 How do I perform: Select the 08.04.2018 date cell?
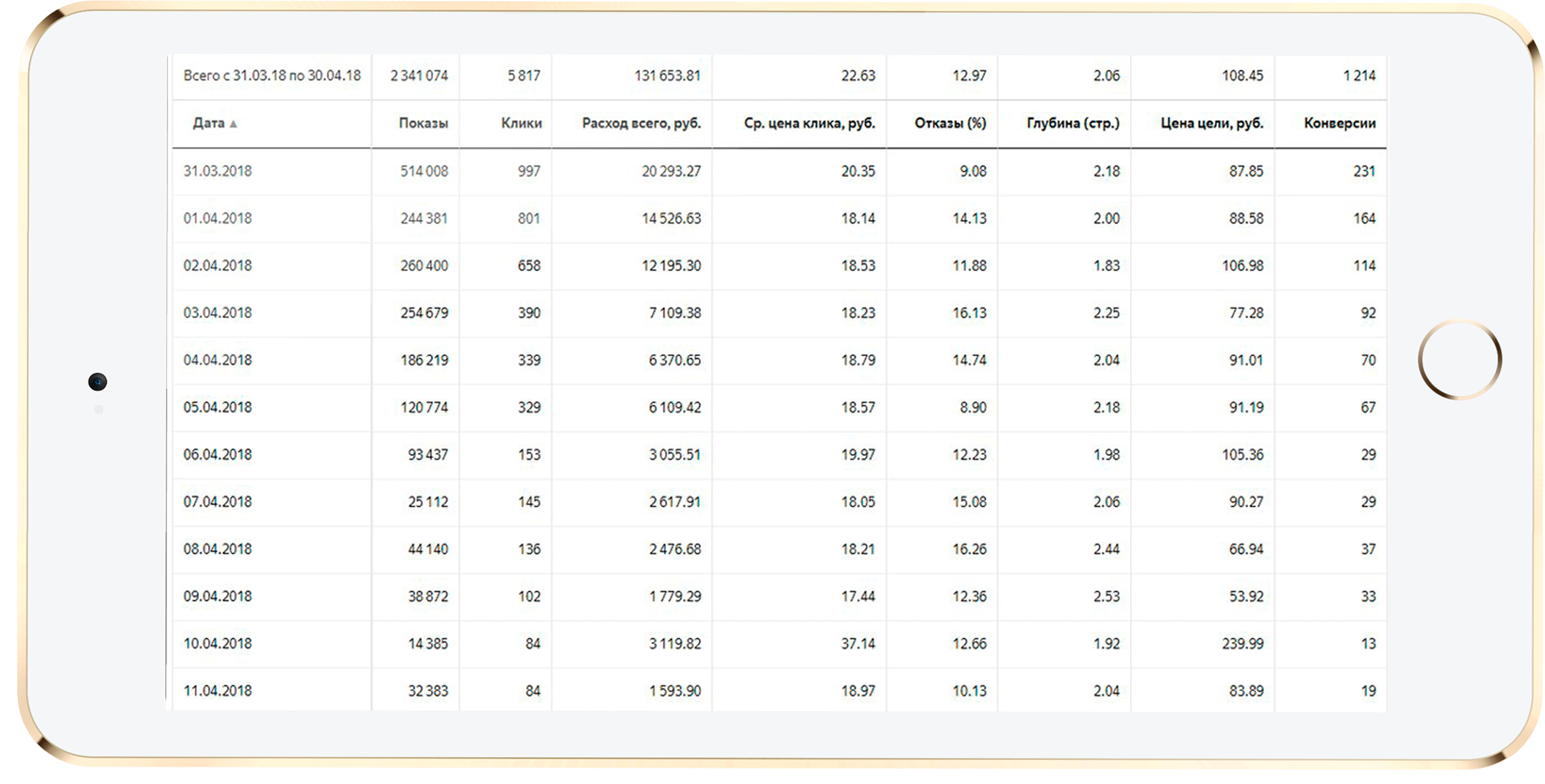pos(218,549)
